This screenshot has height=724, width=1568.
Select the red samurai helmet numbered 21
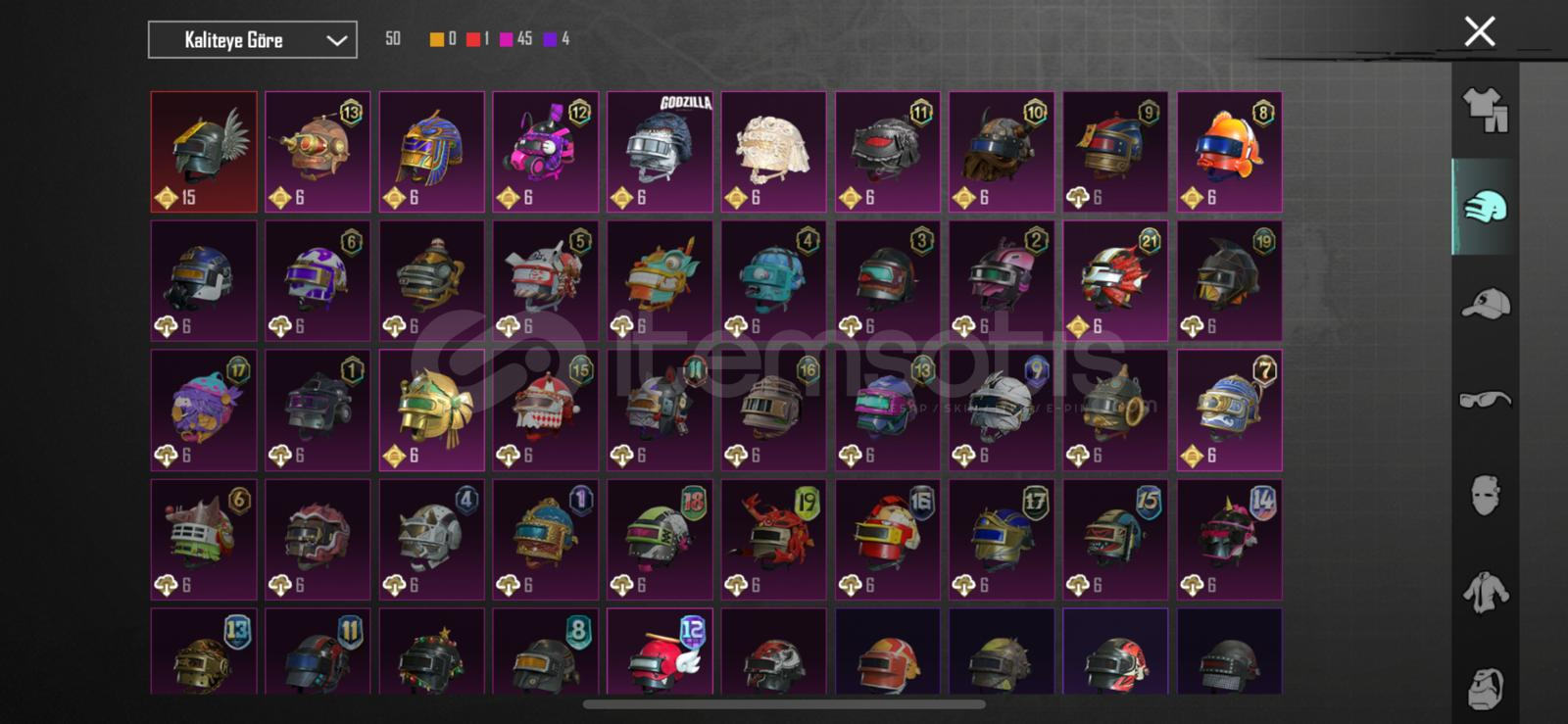pos(1115,281)
